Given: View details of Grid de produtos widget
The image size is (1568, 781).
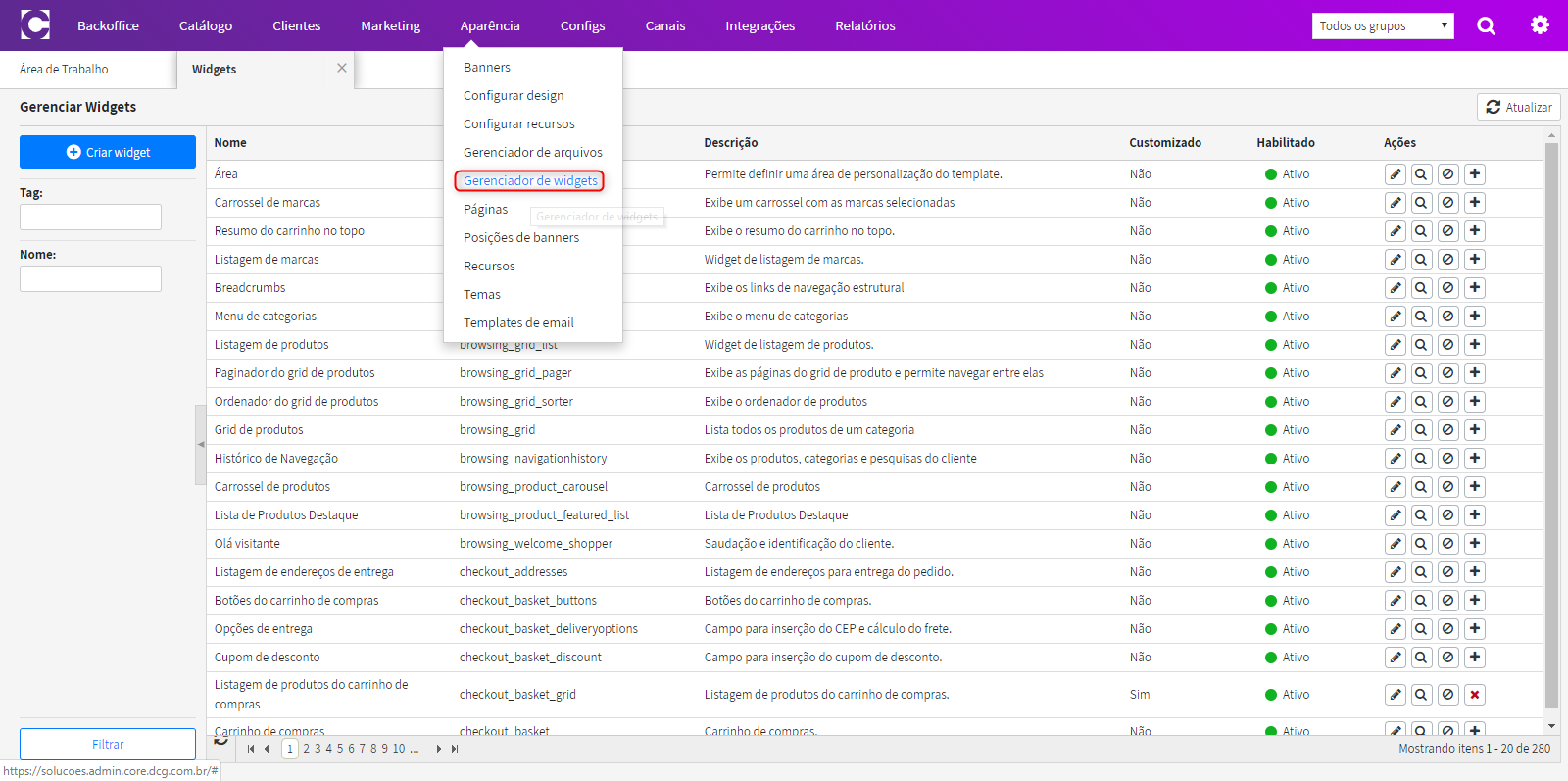Looking at the screenshot, I should coord(1421,430).
